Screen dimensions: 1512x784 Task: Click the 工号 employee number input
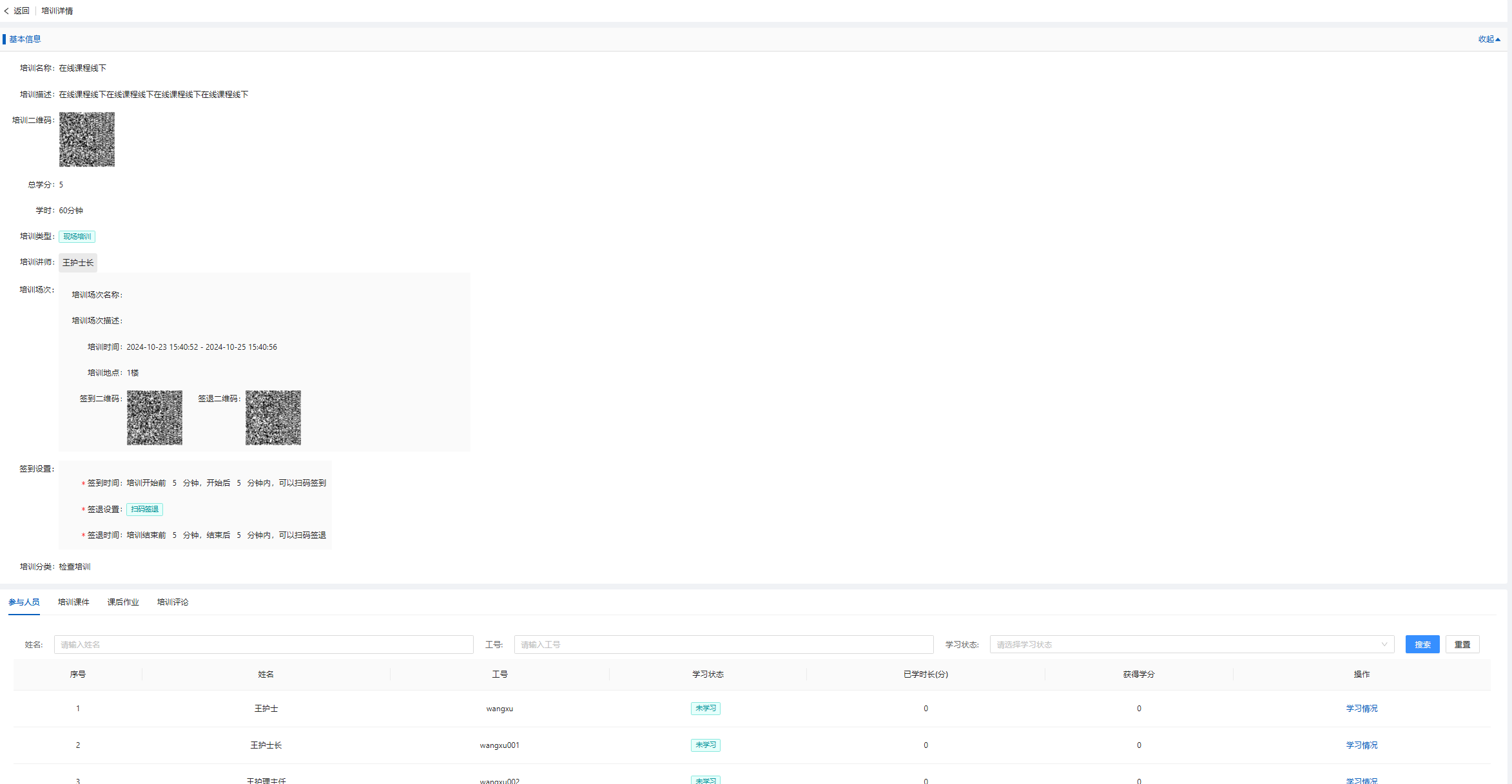click(723, 645)
